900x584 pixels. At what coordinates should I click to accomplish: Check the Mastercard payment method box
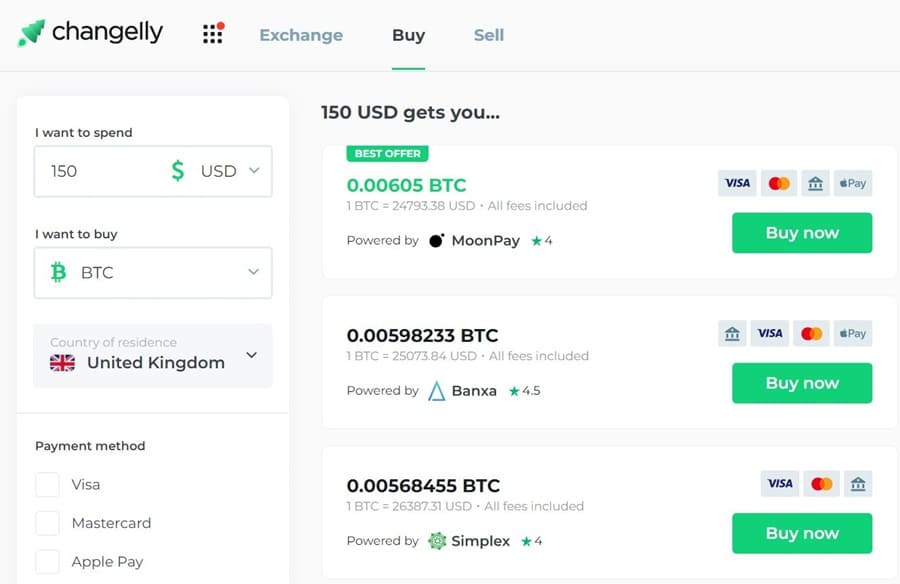pos(47,523)
